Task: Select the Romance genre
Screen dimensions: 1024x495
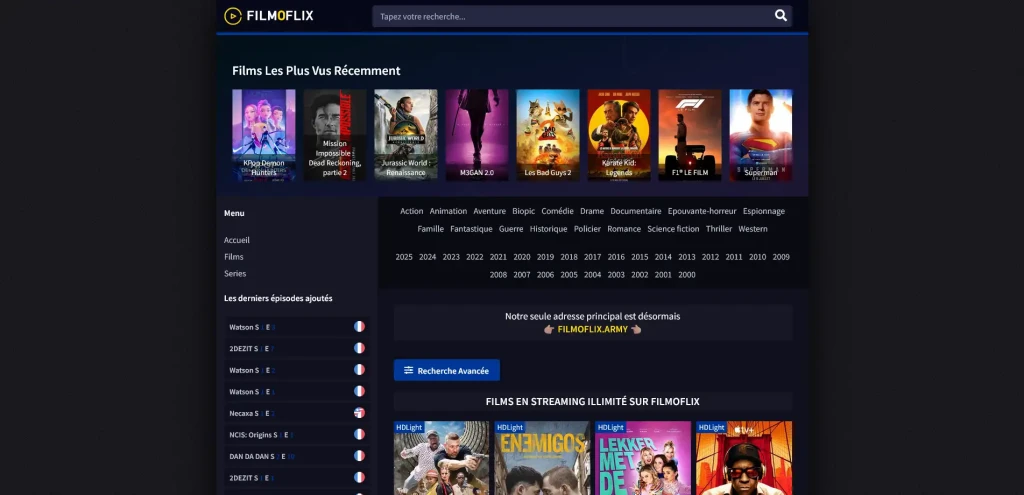Action: (x=624, y=229)
